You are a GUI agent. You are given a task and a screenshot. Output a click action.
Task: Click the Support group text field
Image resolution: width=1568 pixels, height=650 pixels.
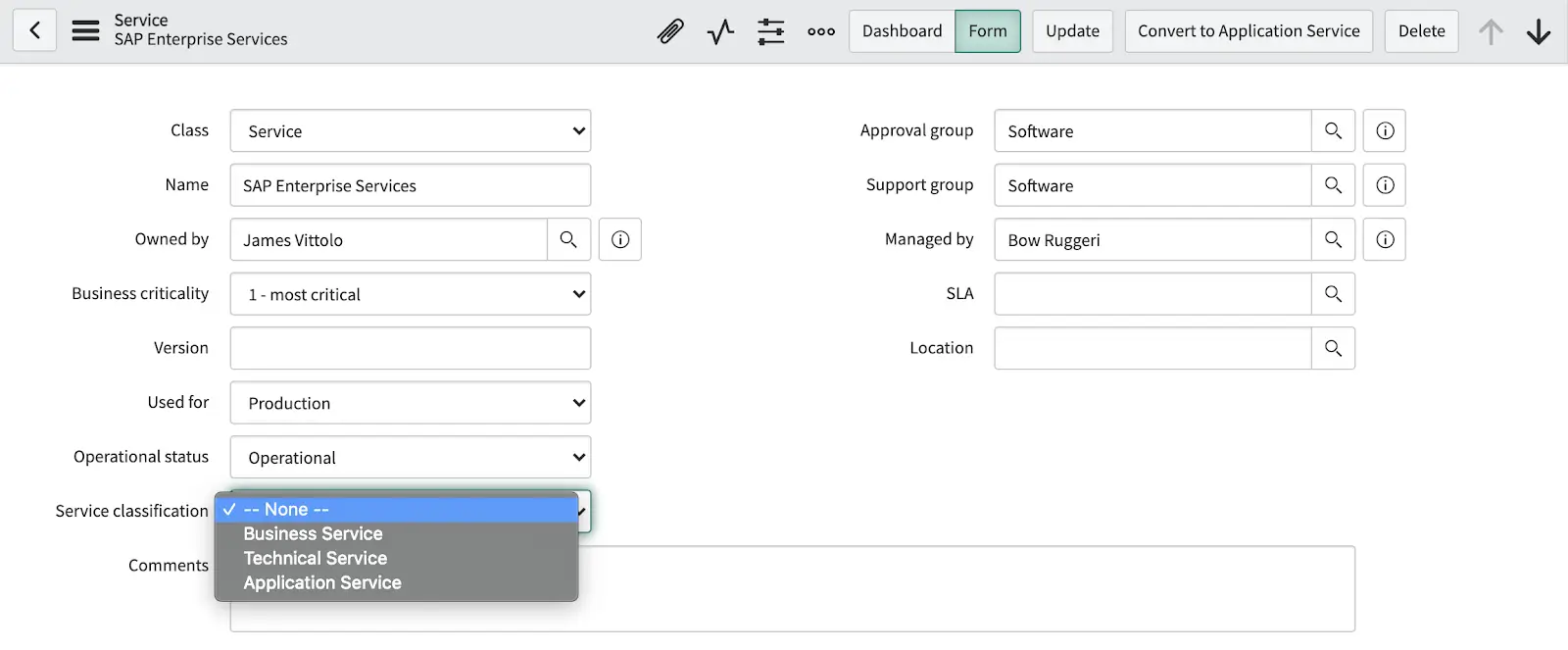(x=1153, y=185)
